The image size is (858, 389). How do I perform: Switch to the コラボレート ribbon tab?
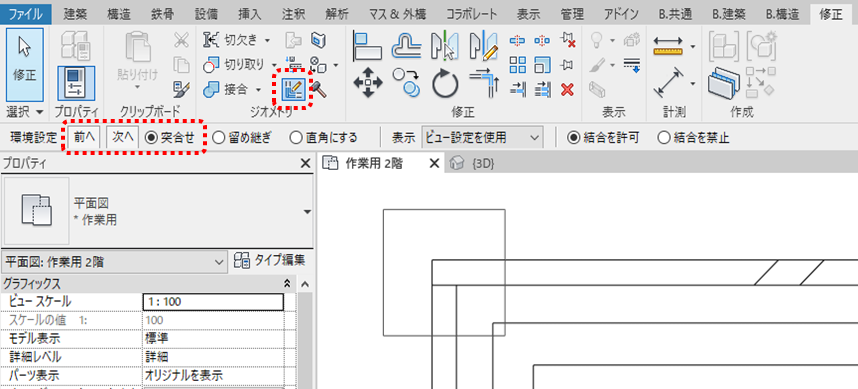click(x=472, y=14)
